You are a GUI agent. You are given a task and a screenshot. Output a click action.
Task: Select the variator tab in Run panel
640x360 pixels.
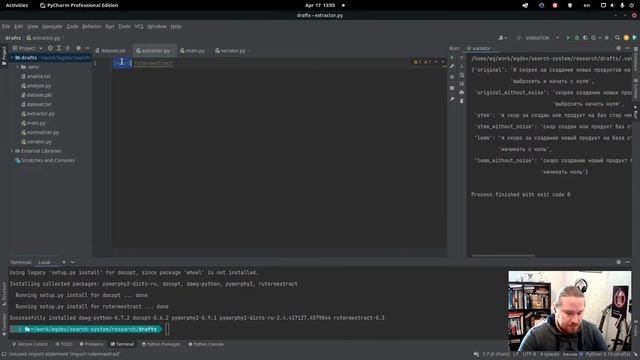pos(481,48)
